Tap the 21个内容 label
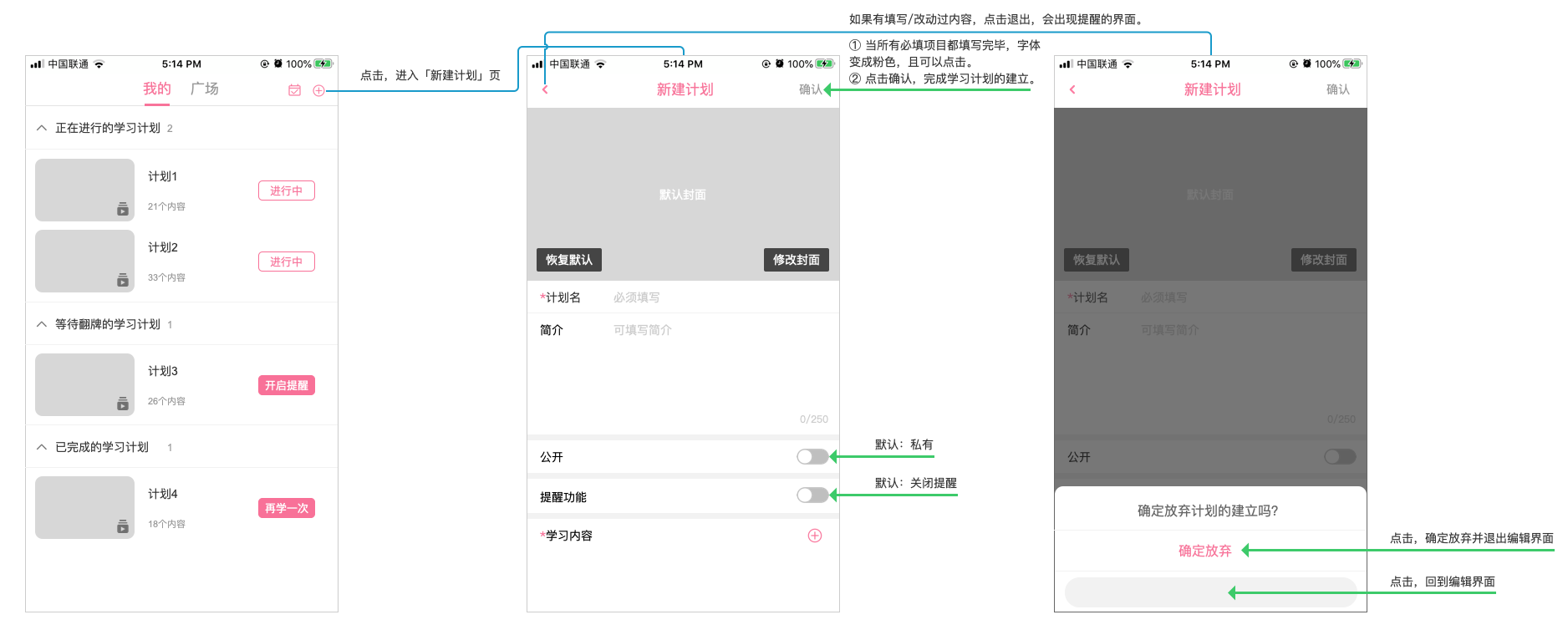The width and height of the screenshot is (1568, 635). (166, 206)
